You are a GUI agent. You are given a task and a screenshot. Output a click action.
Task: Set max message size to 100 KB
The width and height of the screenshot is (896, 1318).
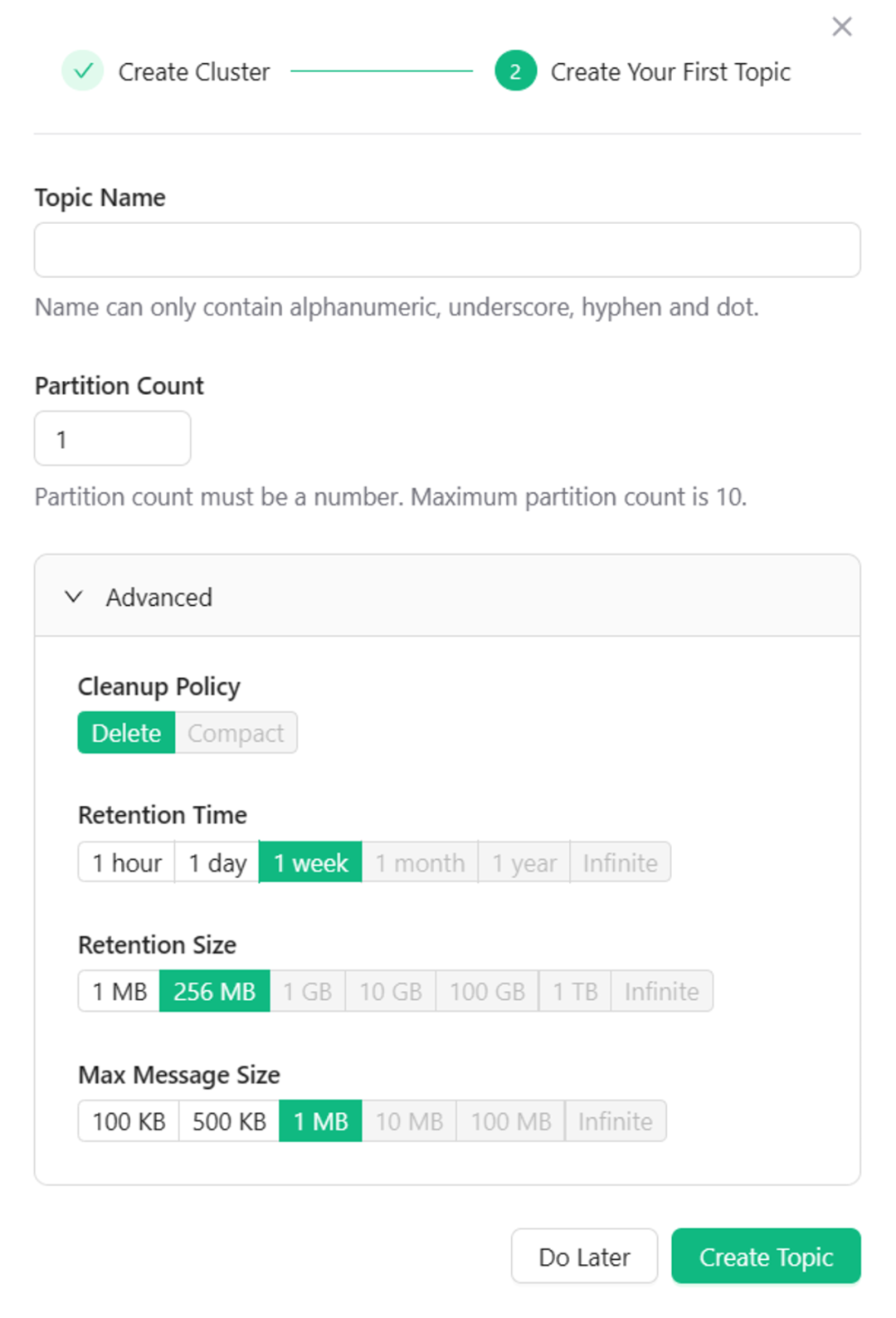(x=129, y=1121)
